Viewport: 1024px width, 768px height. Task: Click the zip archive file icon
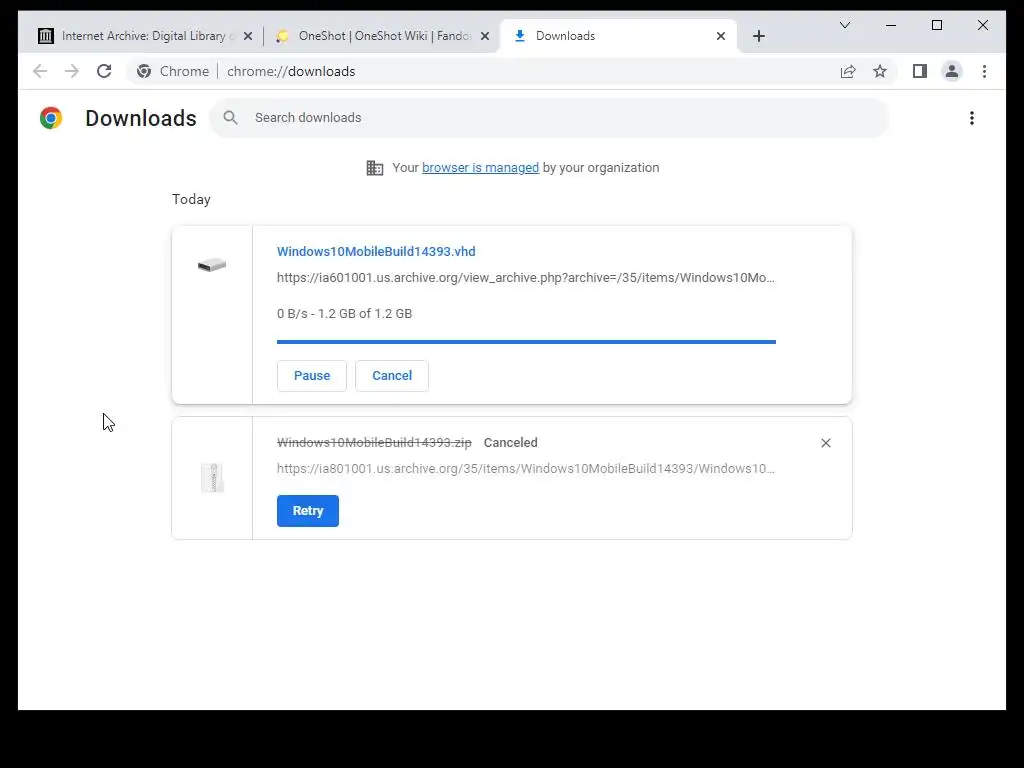pyautogui.click(x=212, y=477)
